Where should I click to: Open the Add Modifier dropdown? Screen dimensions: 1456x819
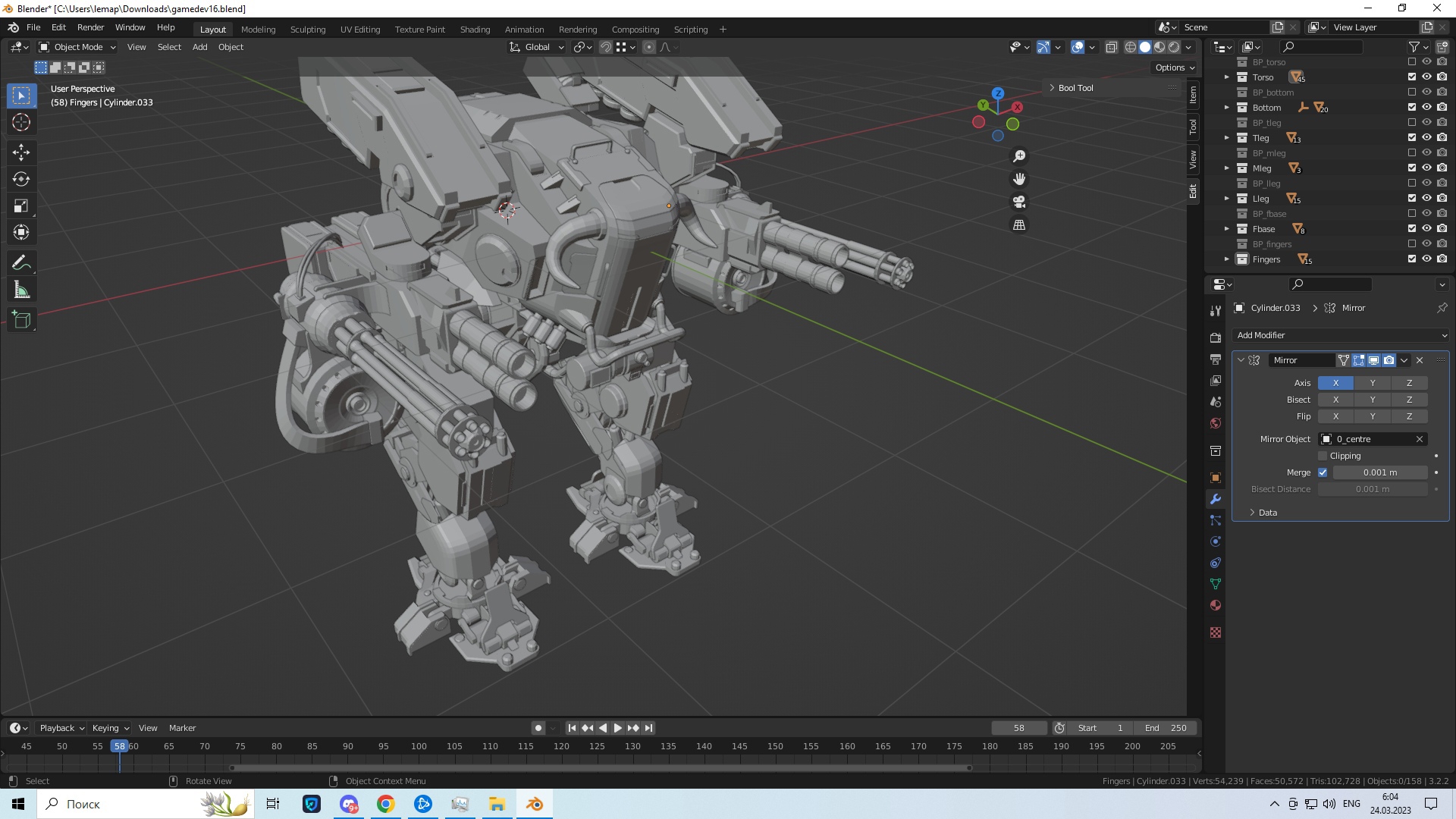pyautogui.click(x=1341, y=335)
